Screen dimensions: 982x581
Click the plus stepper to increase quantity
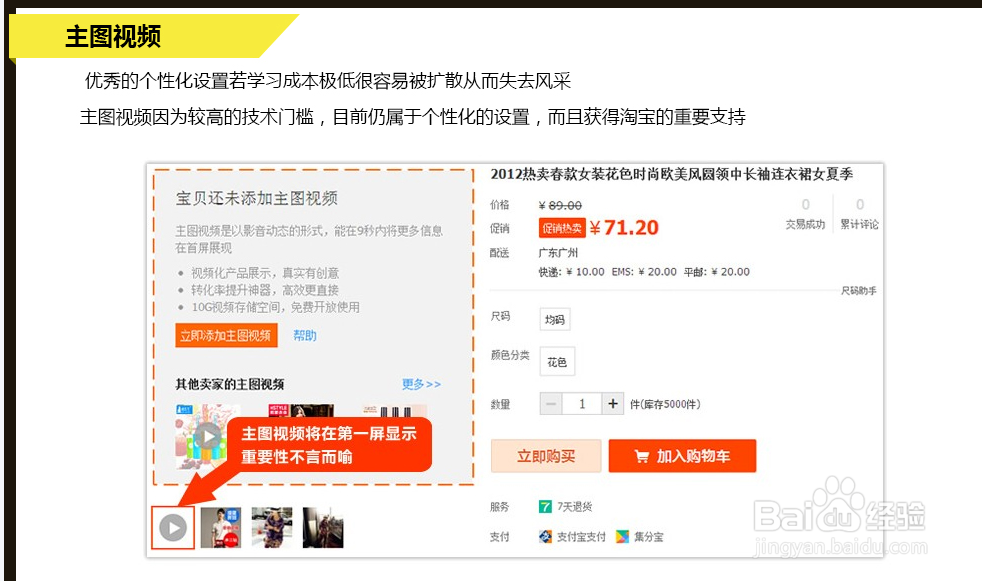coord(614,403)
